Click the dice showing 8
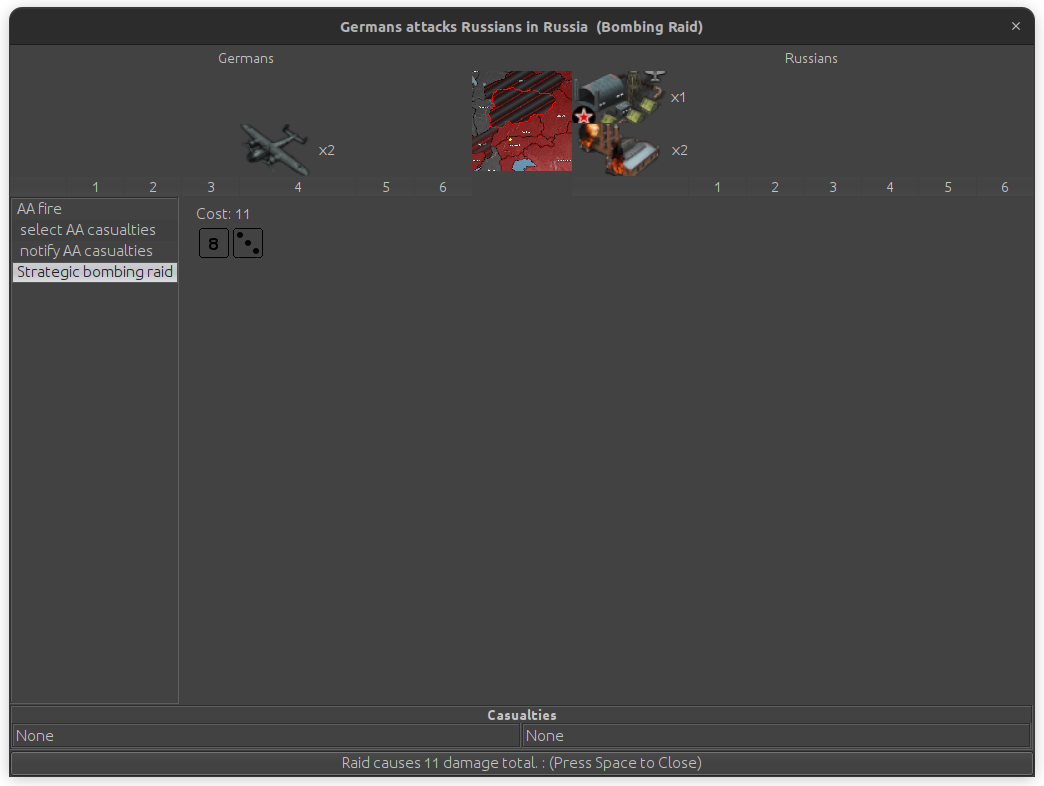The width and height of the screenshot is (1044, 786). (214, 243)
